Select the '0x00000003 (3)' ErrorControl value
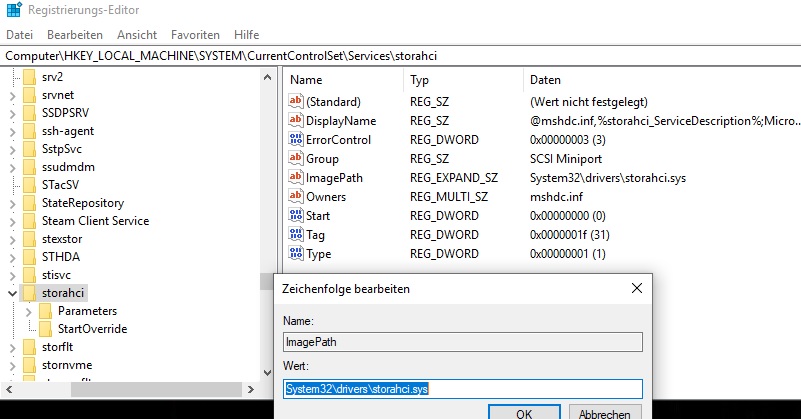The image size is (801, 419). click(x=568, y=139)
